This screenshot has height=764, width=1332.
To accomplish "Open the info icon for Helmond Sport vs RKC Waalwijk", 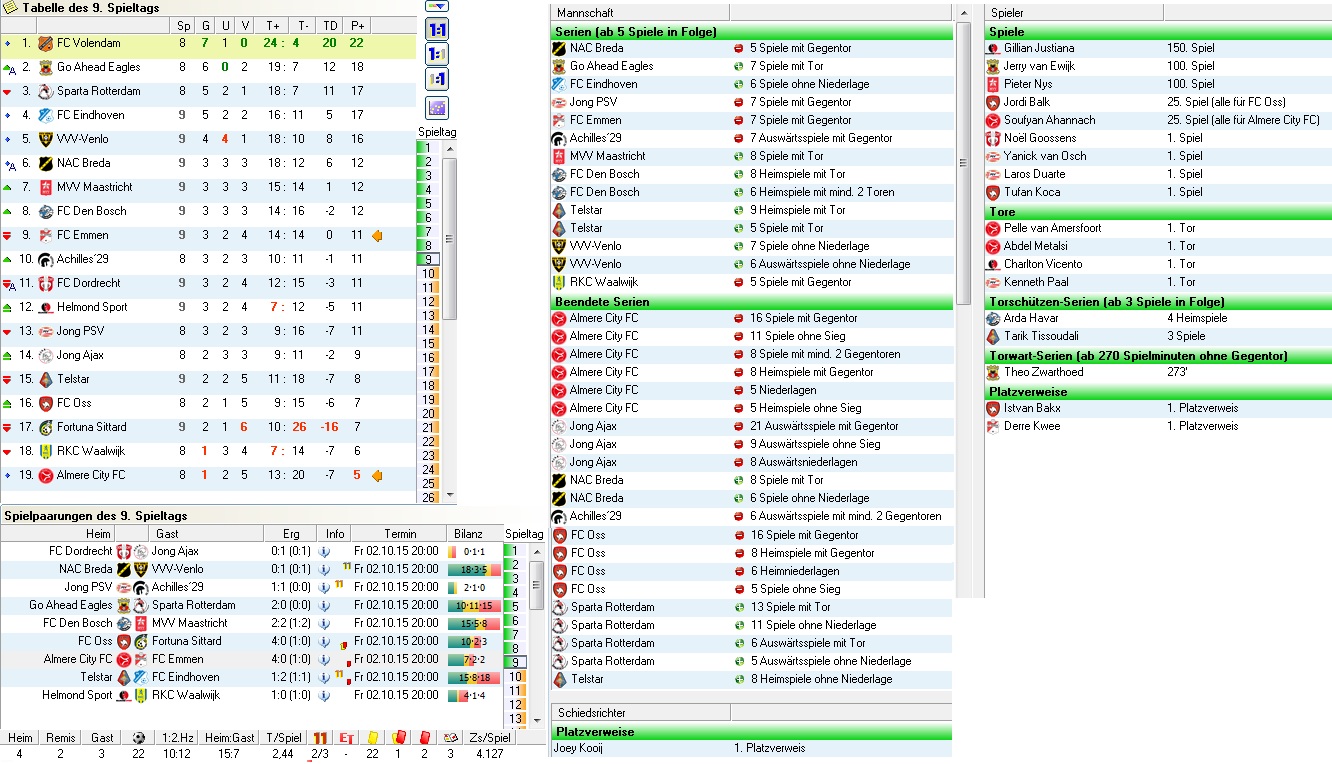I will (x=324, y=695).
